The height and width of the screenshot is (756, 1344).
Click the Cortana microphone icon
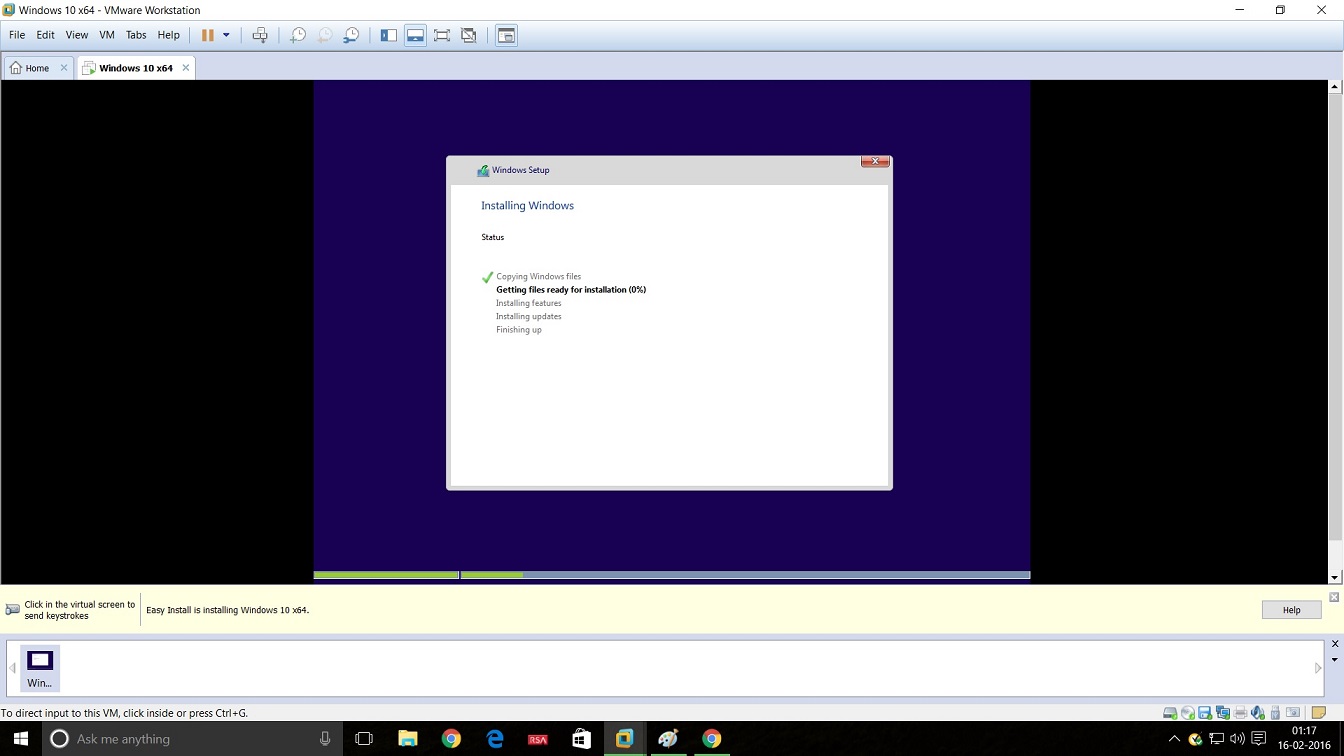click(x=325, y=739)
